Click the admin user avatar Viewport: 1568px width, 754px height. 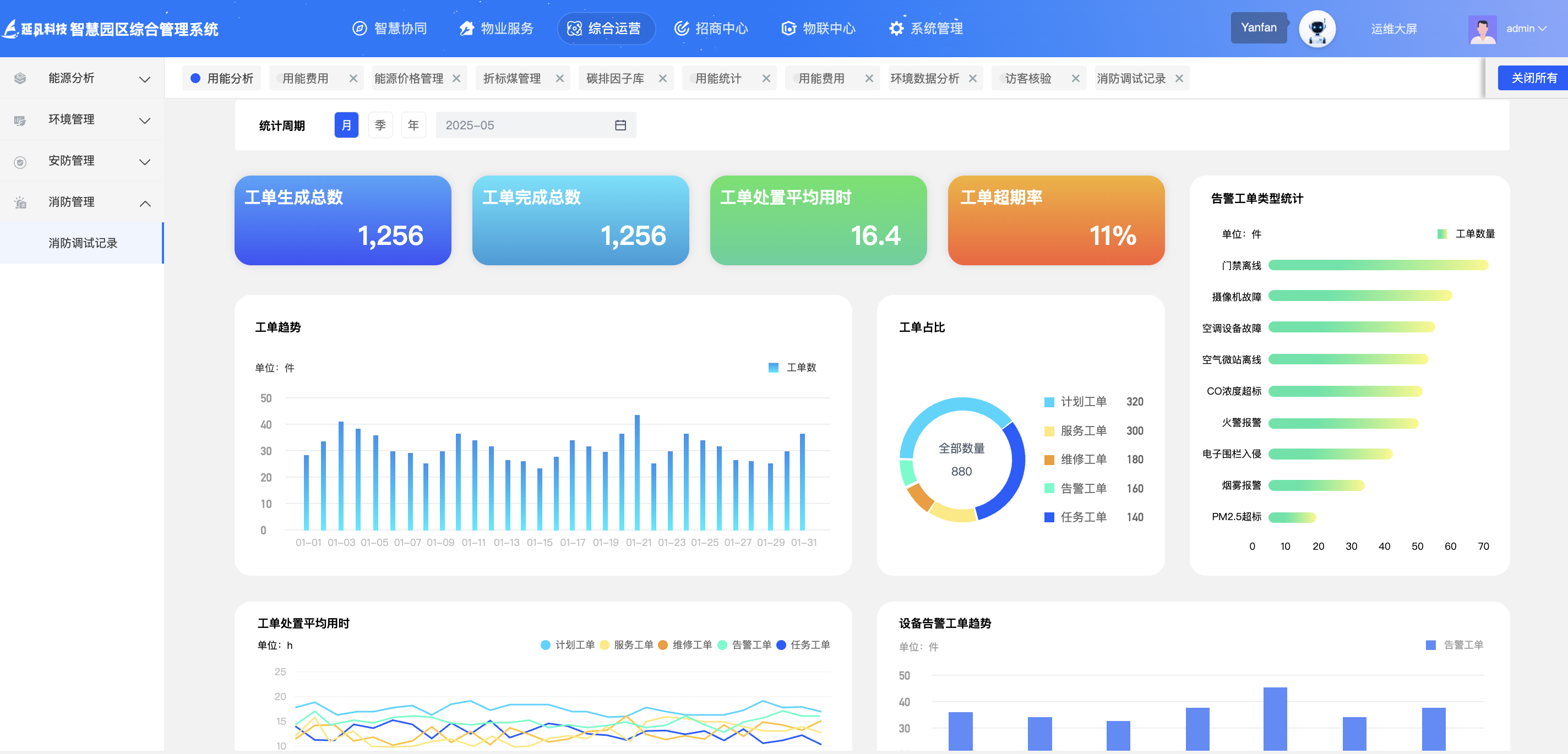[1482, 29]
